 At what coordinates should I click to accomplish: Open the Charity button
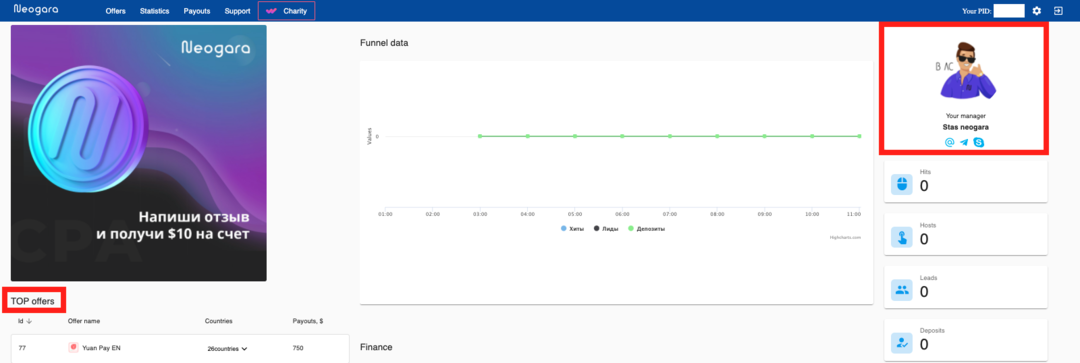click(x=287, y=11)
